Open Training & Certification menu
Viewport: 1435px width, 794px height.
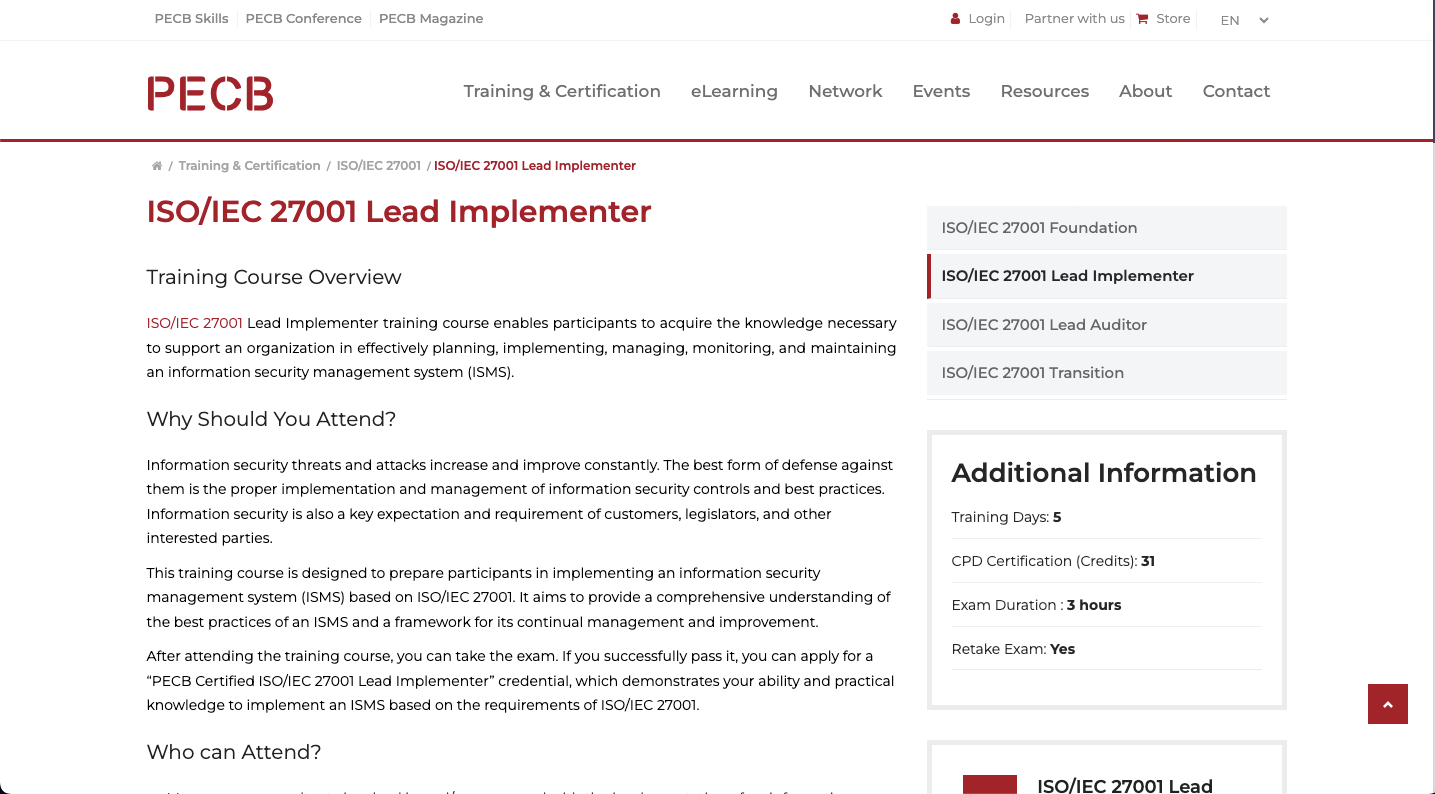[x=562, y=91]
